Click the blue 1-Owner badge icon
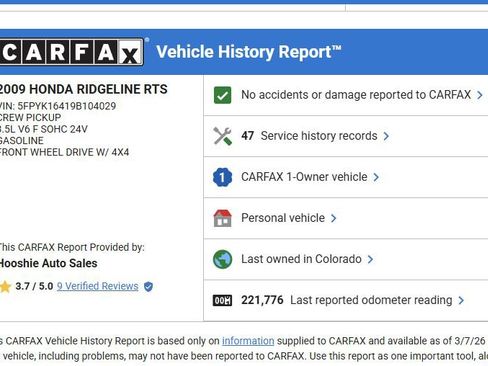 222,177
